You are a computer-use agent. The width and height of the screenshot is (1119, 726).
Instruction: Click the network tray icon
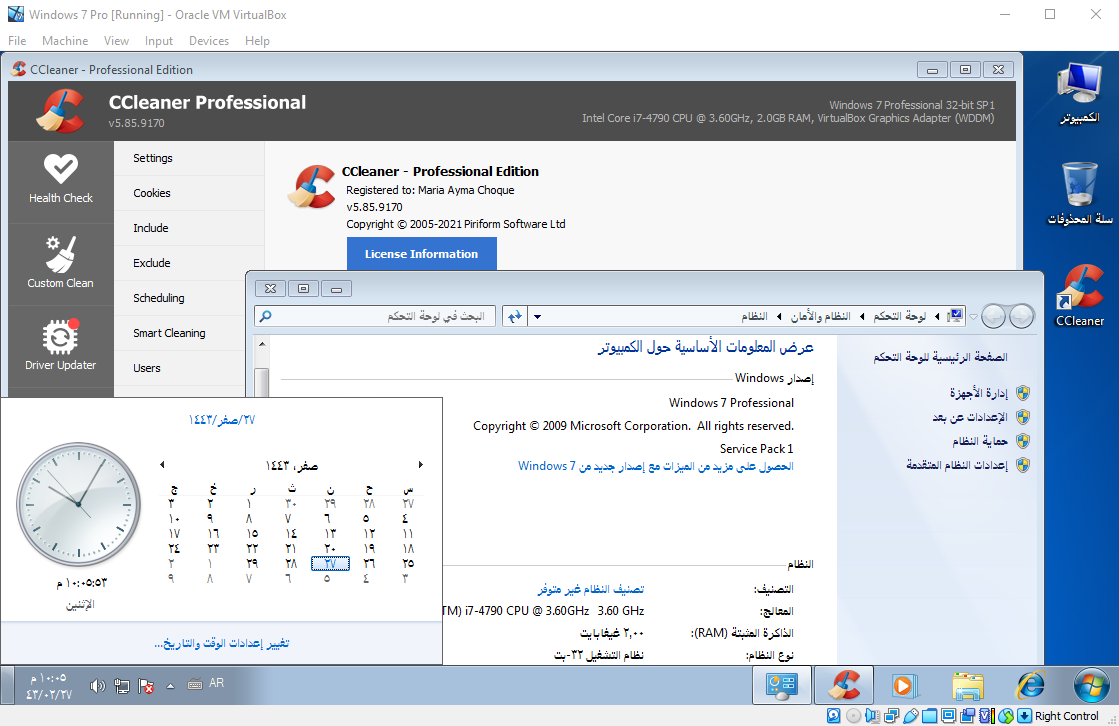click(122, 686)
